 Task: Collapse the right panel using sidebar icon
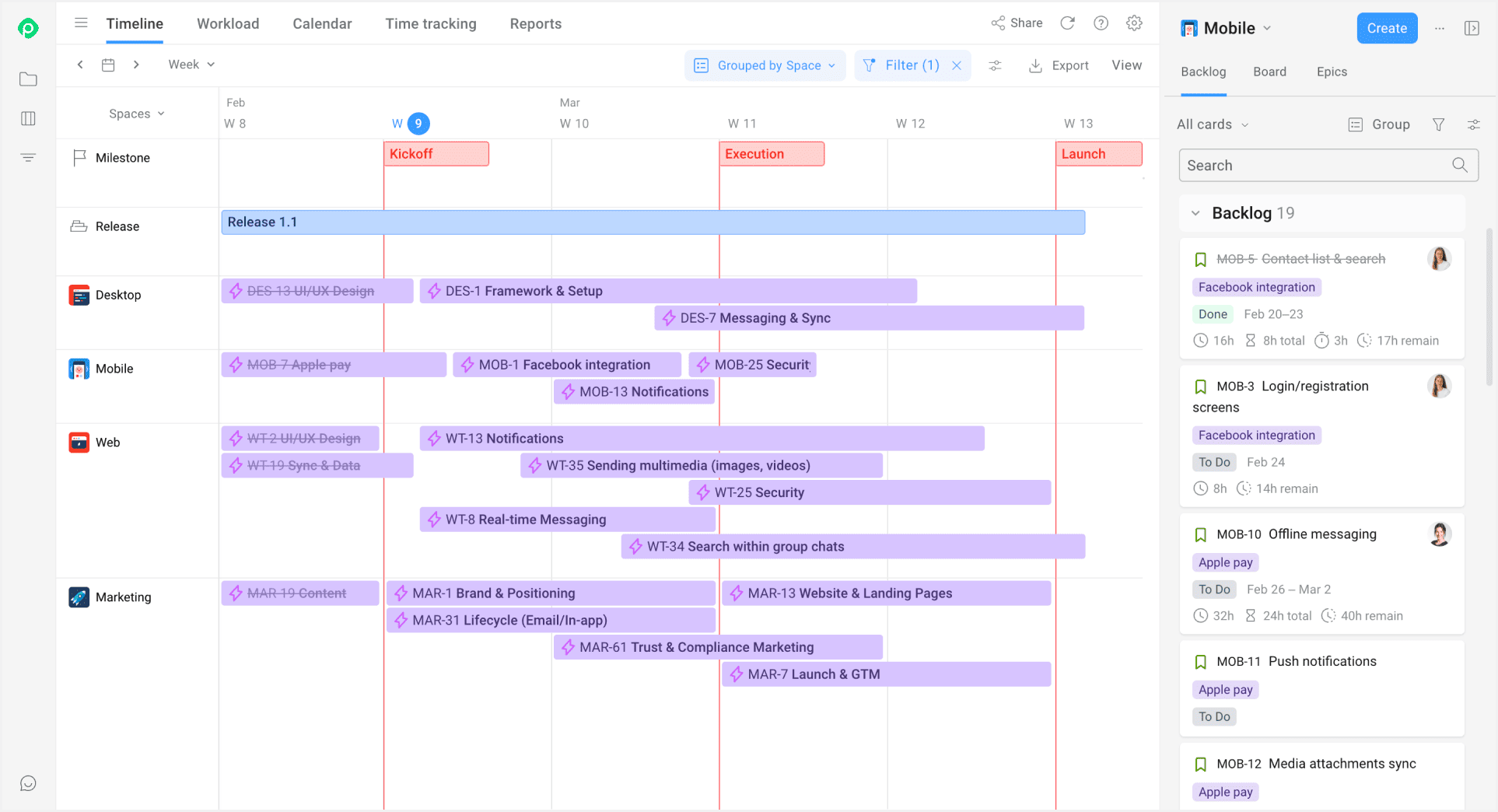(x=1471, y=28)
